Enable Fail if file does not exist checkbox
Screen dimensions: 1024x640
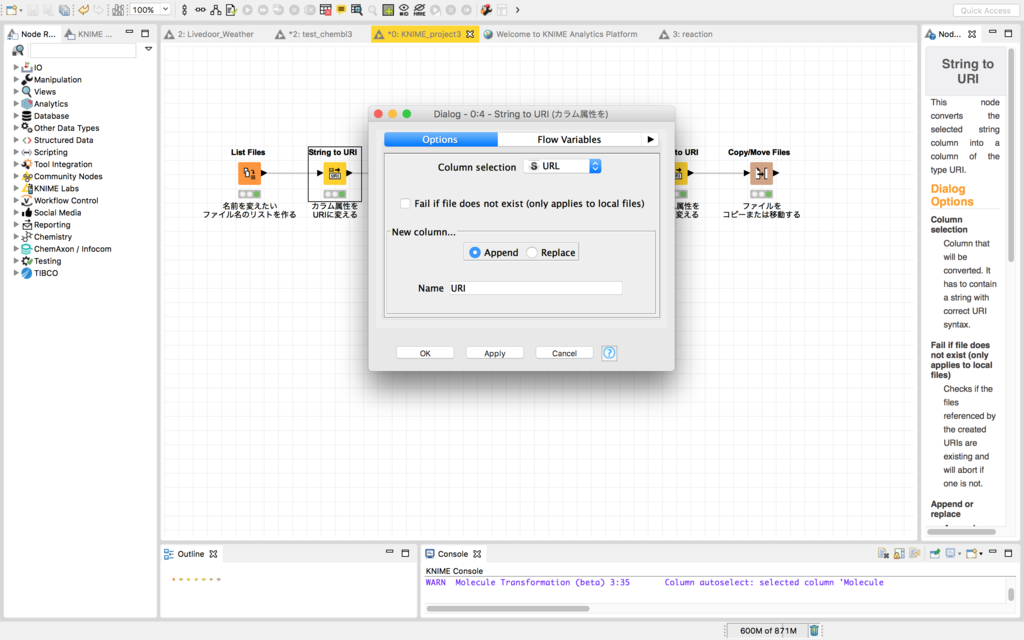click(x=406, y=203)
